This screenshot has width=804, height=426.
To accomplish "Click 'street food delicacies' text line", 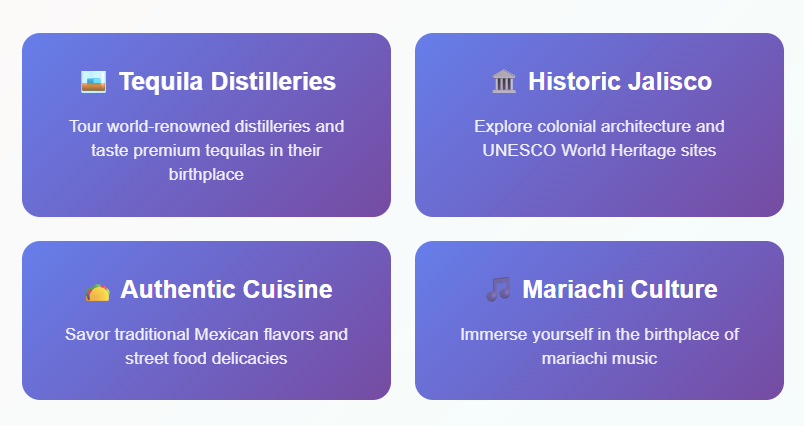I will click(206, 358).
